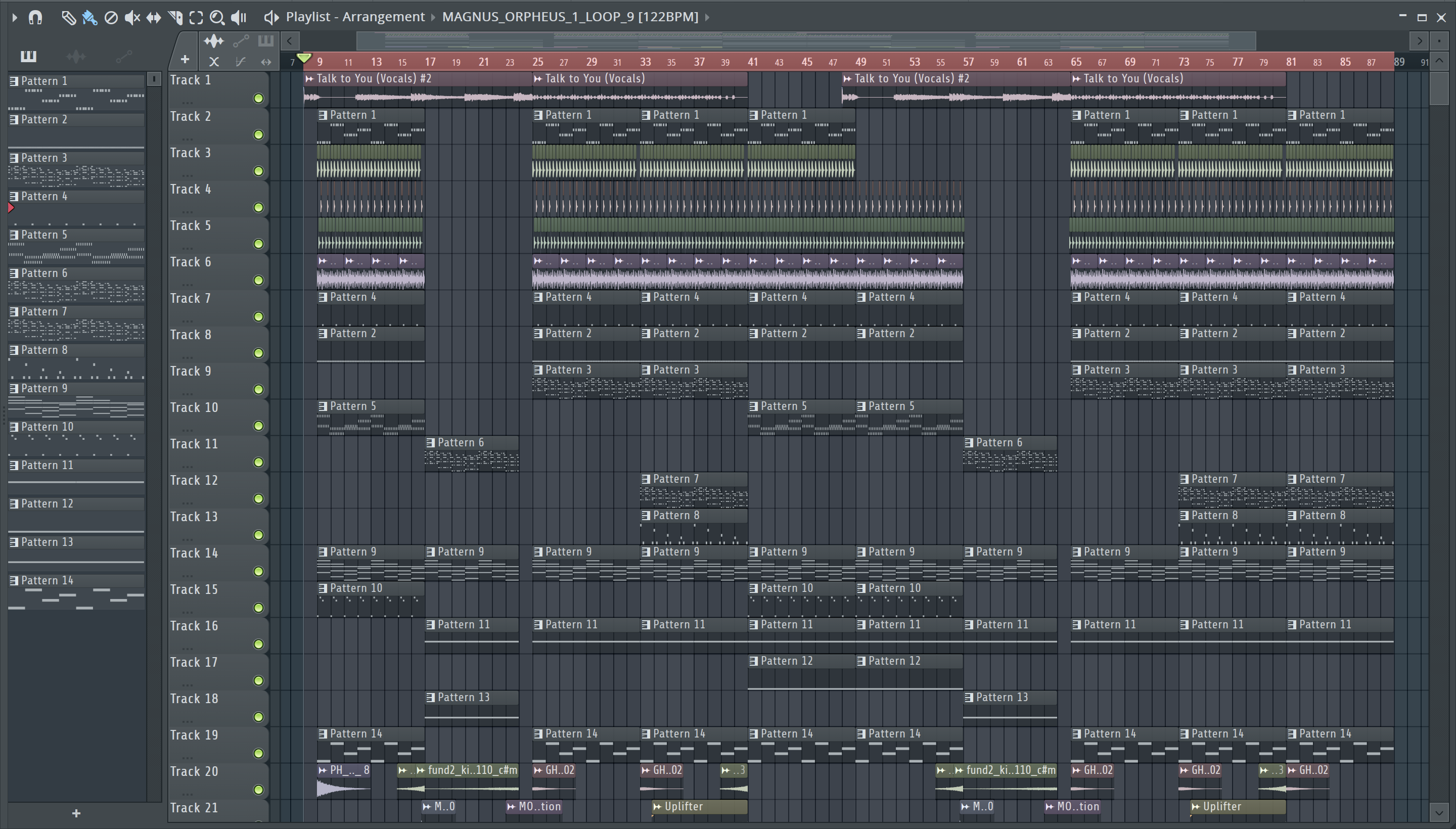Open menu of first Talk to You (Vocals) #2 clip
This screenshot has height=829, width=1456.
click(310, 78)
